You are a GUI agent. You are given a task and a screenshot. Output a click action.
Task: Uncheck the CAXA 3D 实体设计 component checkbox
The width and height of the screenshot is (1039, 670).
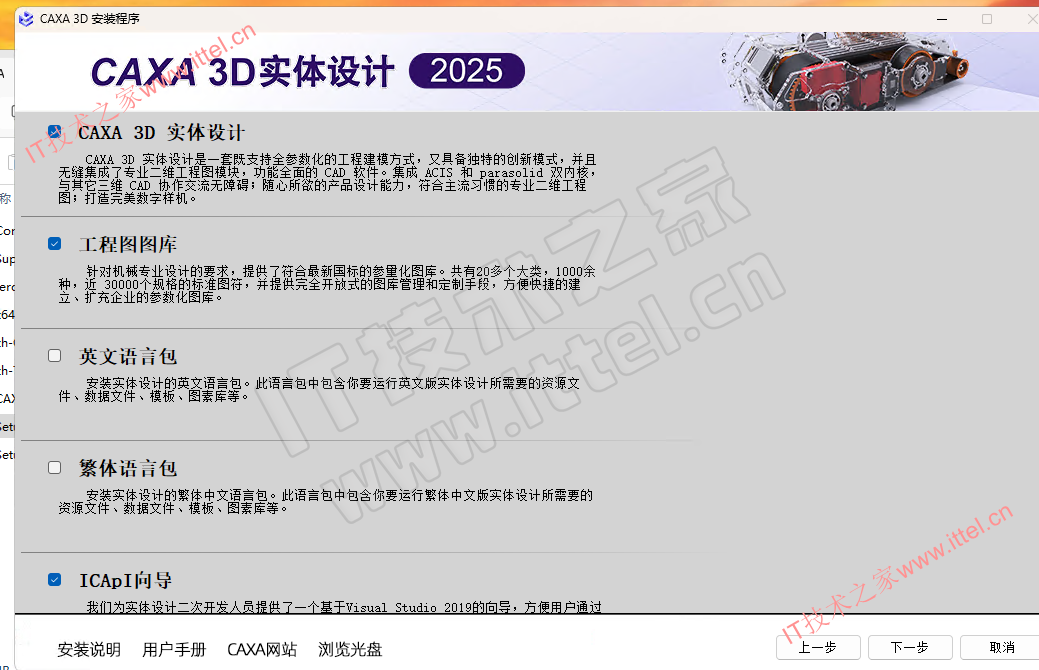54,132
